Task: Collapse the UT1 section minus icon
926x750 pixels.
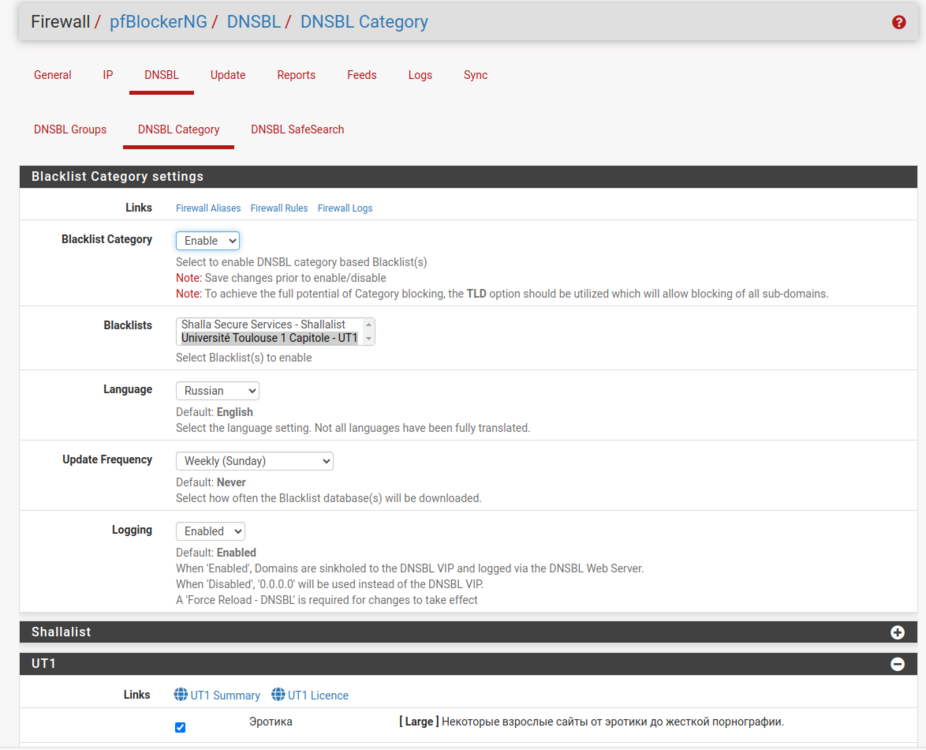Action: click(897, 664)
